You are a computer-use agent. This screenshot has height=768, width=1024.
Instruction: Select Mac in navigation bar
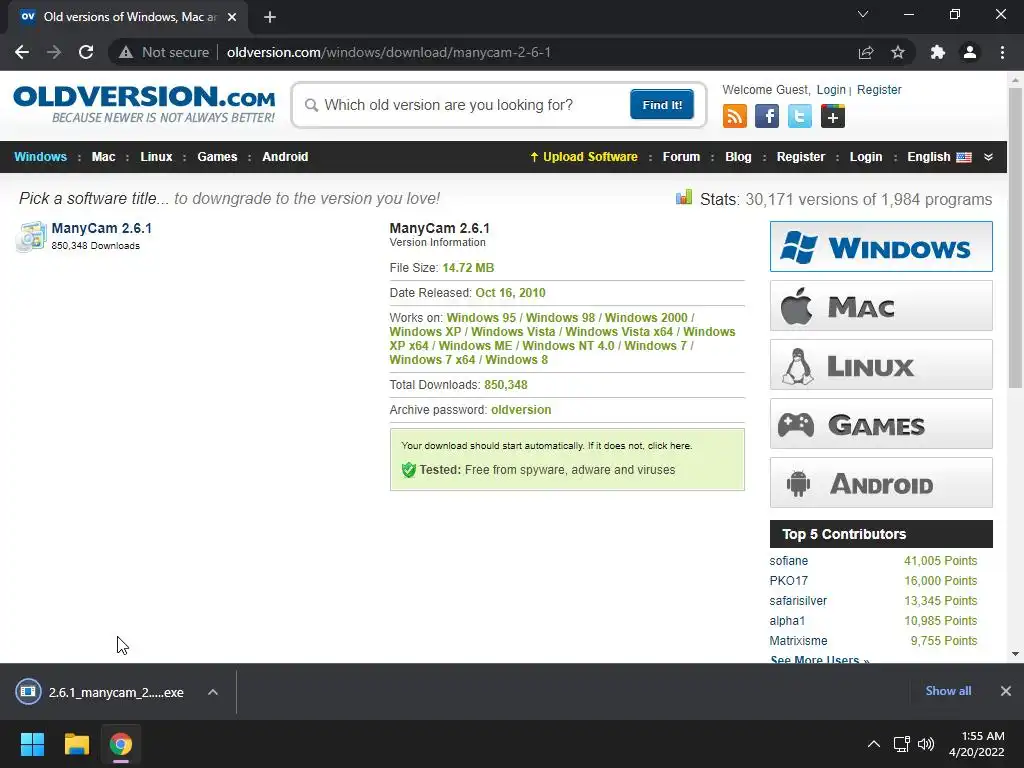(103, 157)
